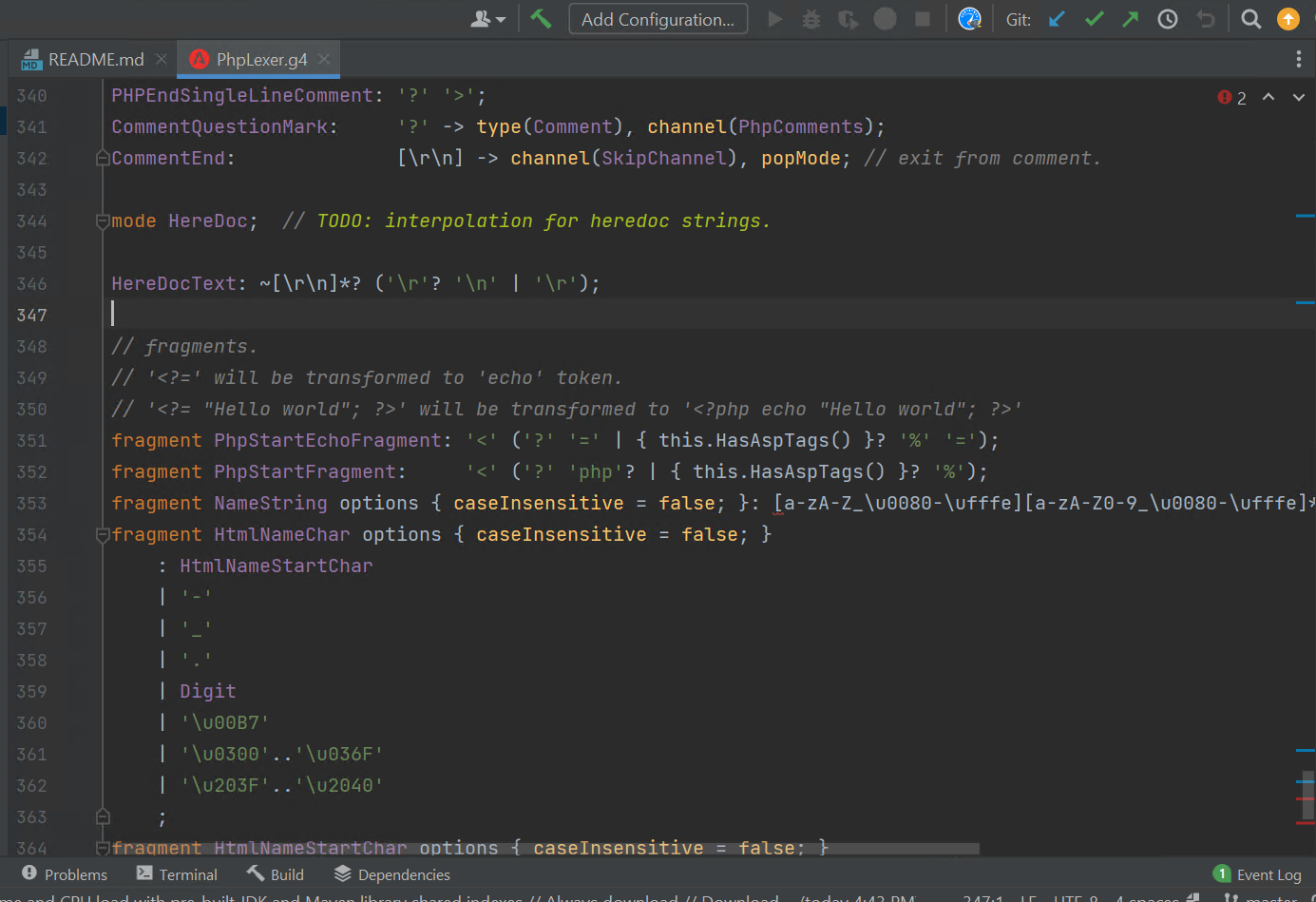Click the error count indicator showing 2 errors
The width and height of the screenshot is (1316, 902).
point(1230,96)
